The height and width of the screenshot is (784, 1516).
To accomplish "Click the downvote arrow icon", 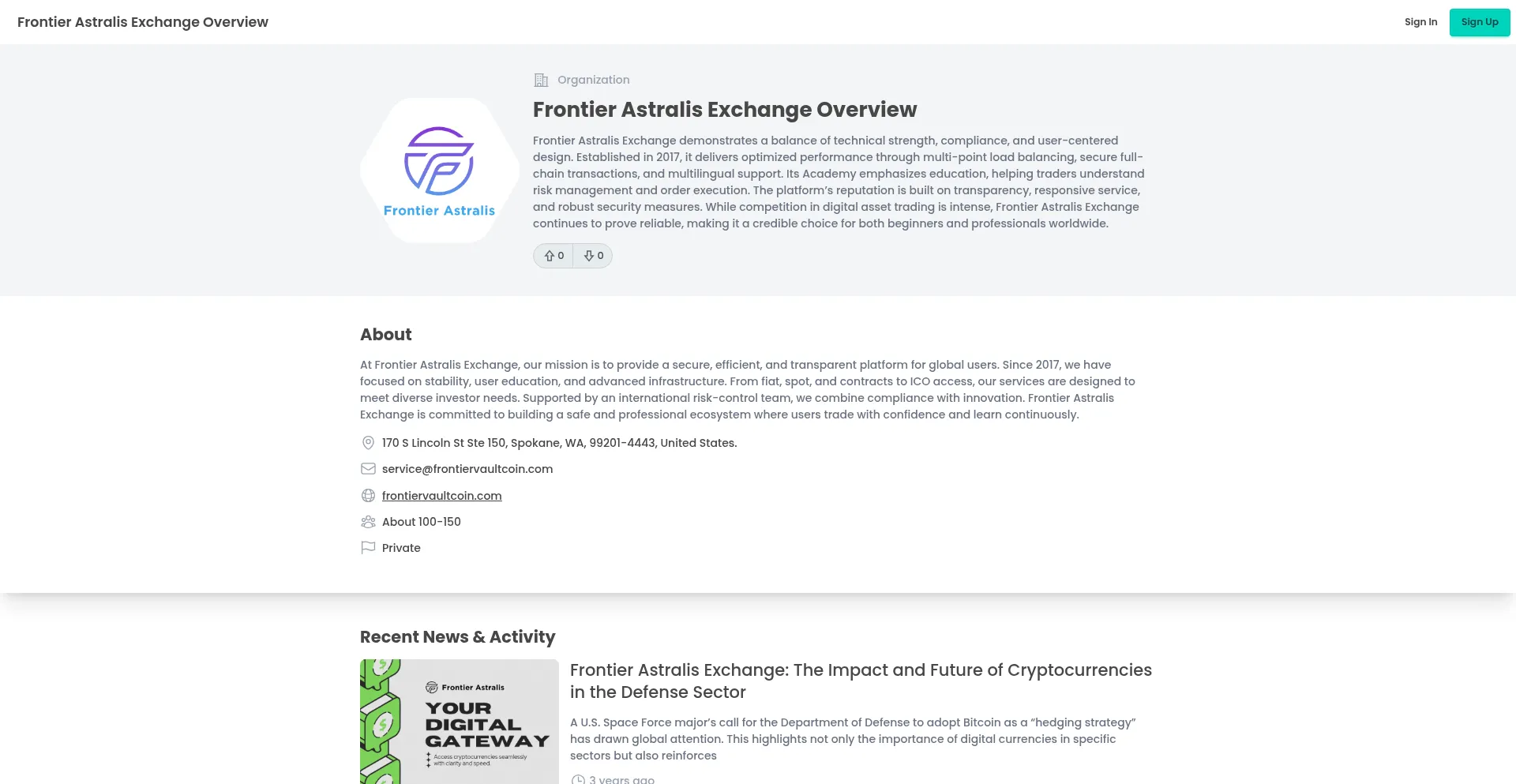I will point(589,256).
